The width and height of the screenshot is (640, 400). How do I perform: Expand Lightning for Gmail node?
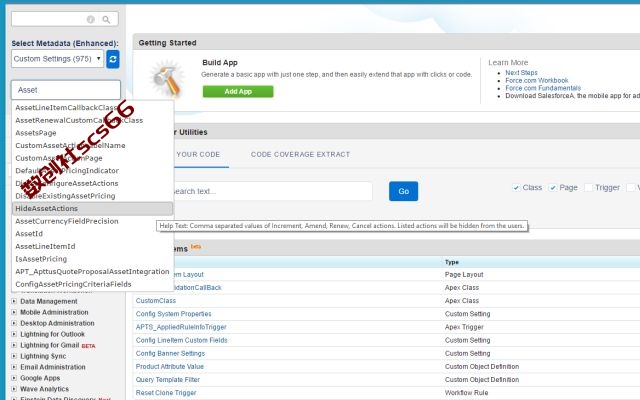[14, 345]
